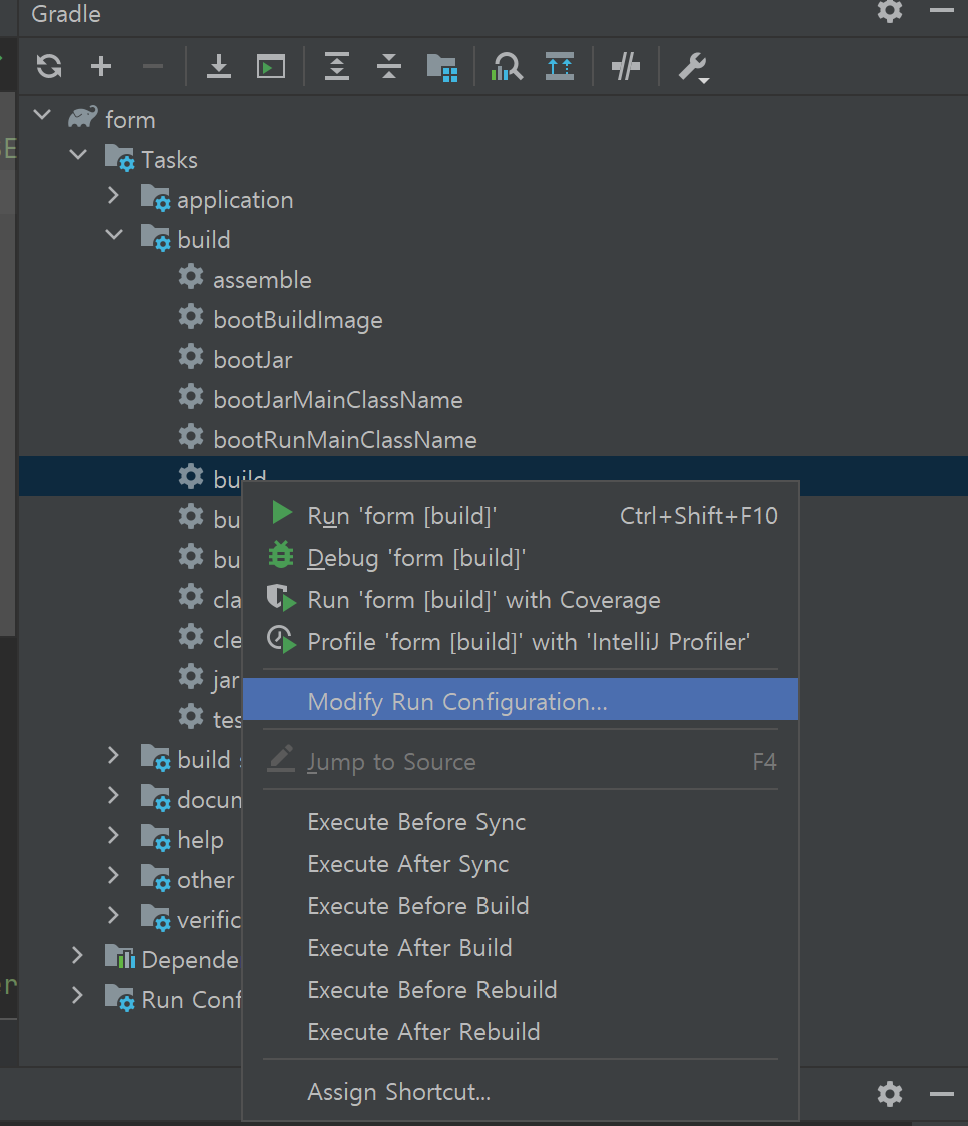The height and width of the screenshot is (1126, 968).
Task: Hide the bottom panel with minus icon
Action: [941, 1094]
